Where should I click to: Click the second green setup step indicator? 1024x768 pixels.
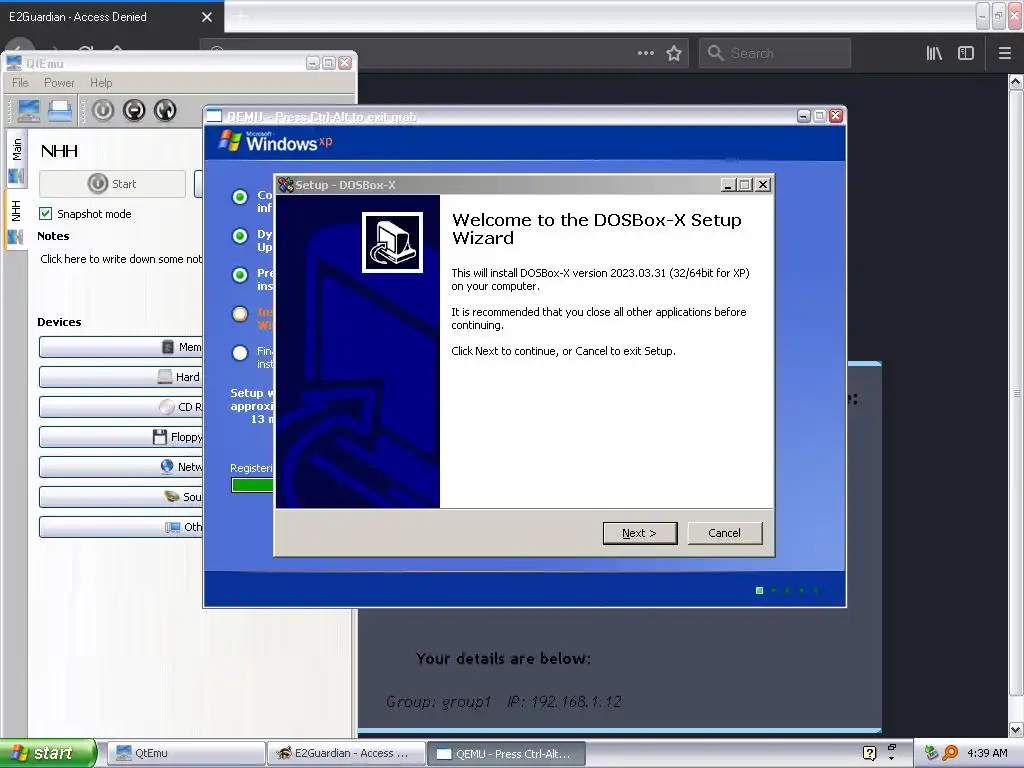click(240, 236)
